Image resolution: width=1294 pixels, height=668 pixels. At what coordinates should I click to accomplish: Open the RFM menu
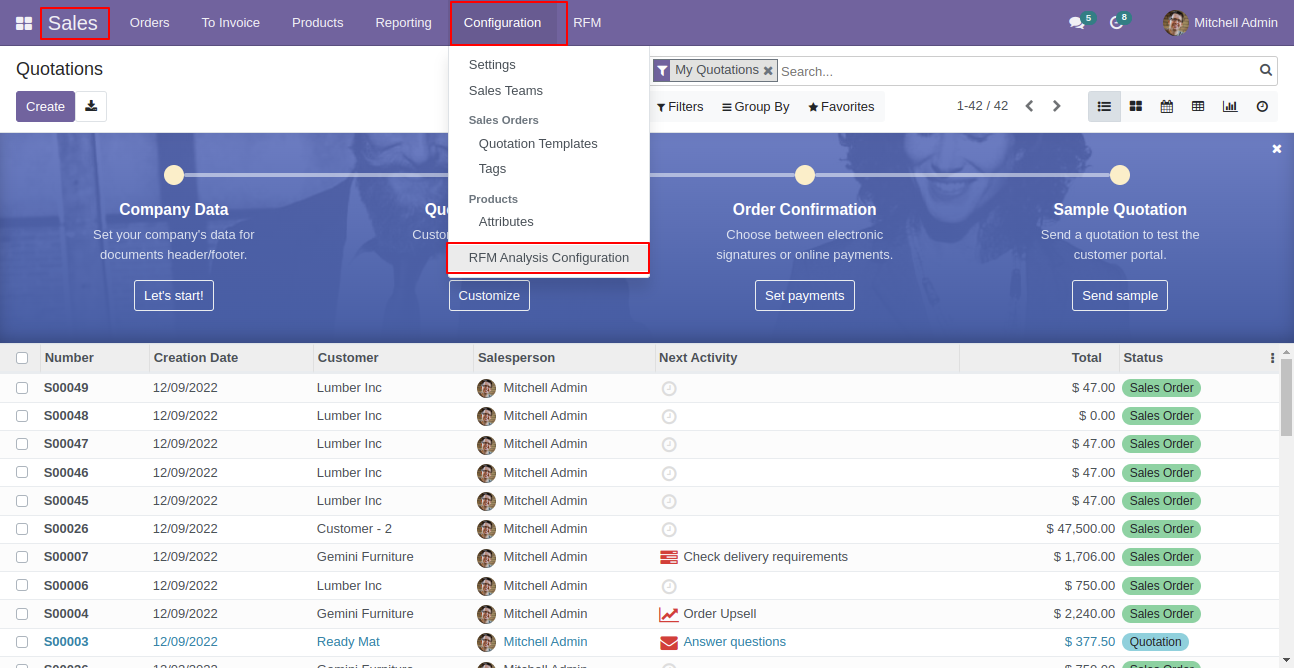pos(588,23)
